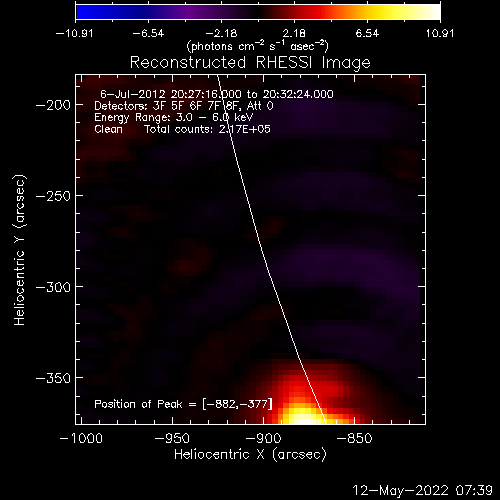Click the '-350' Y-axis tick label
The image size is (500, 500).
(53, 378)
